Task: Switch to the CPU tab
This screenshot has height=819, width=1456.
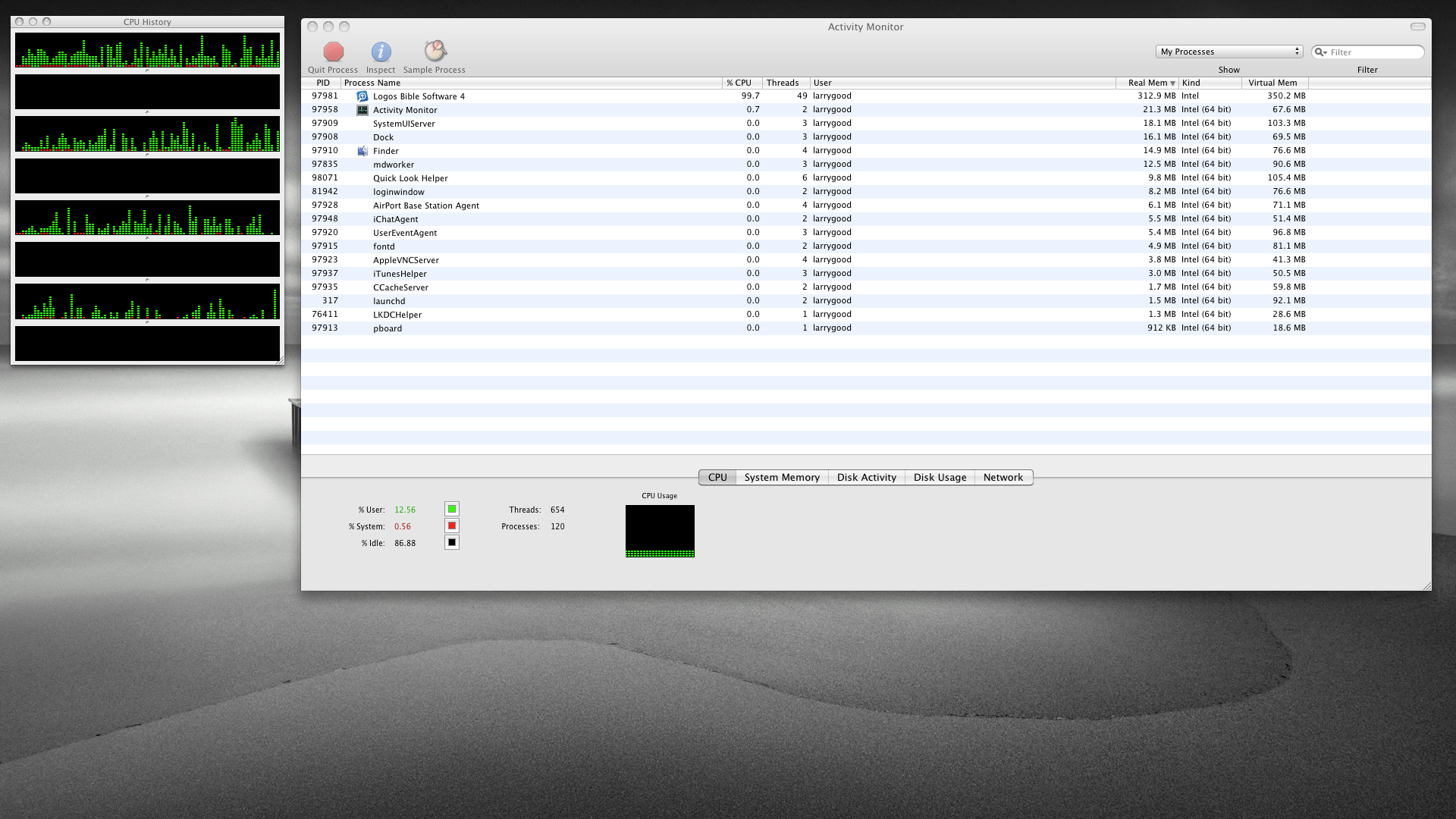Action: click(x=717, y=478)
